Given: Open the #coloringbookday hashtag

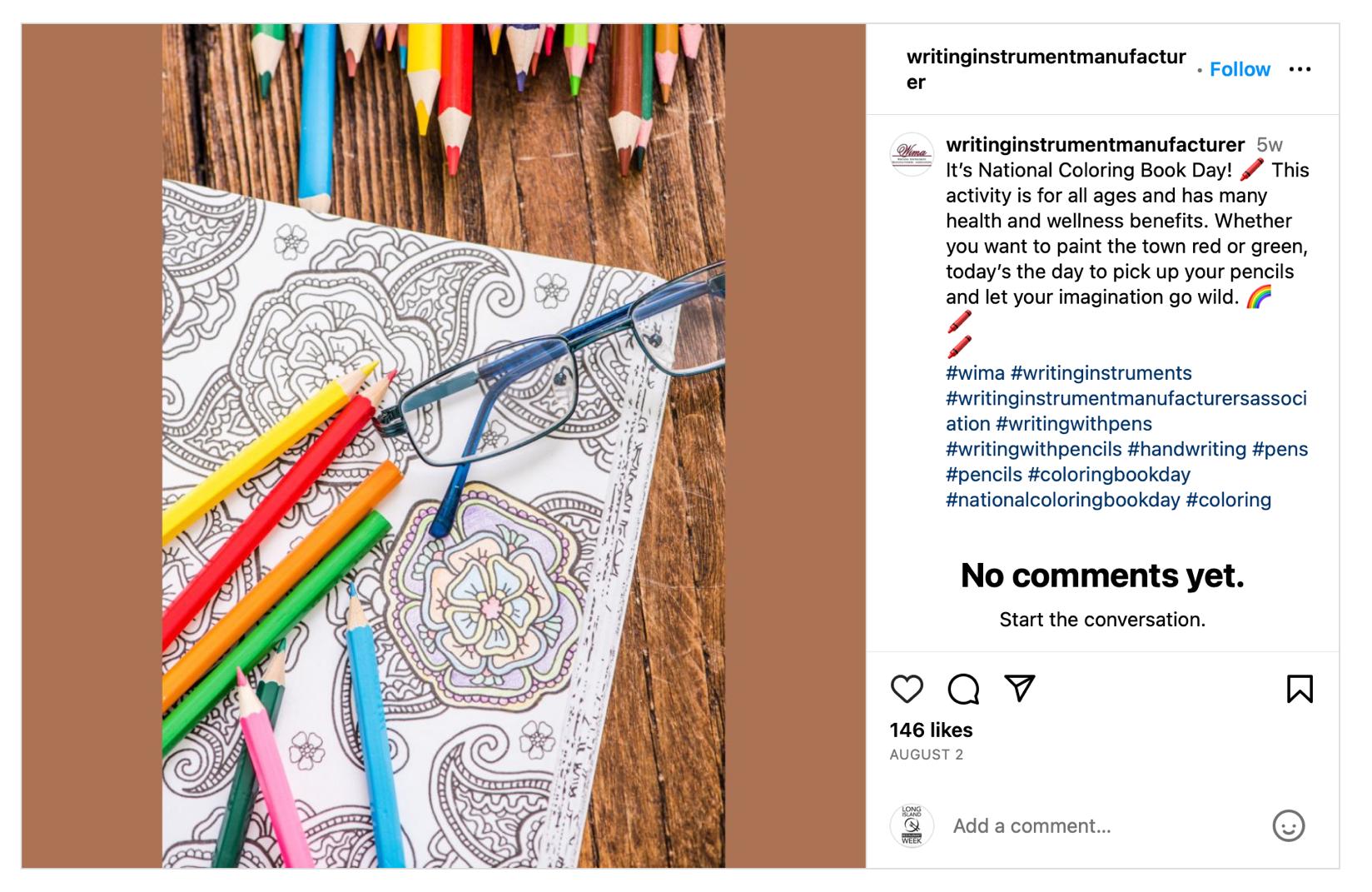Looking at the screenshot, I should point(1109,475).
